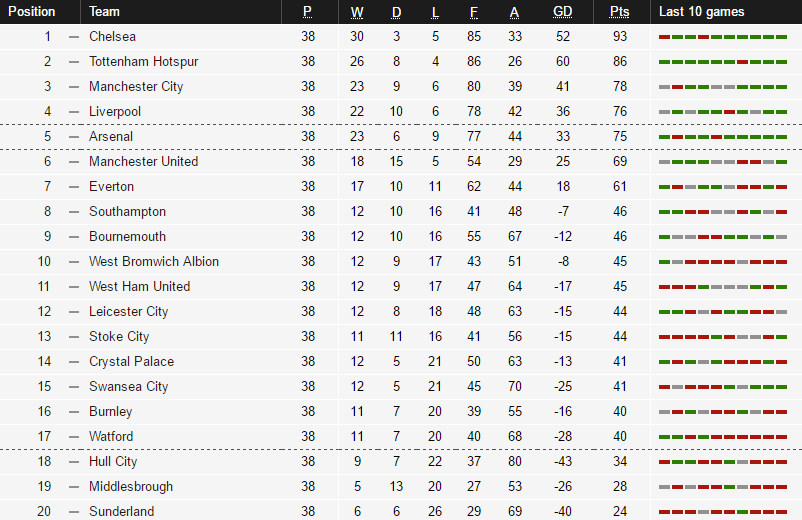Click the movement indicator beside Chelsea

74,37
